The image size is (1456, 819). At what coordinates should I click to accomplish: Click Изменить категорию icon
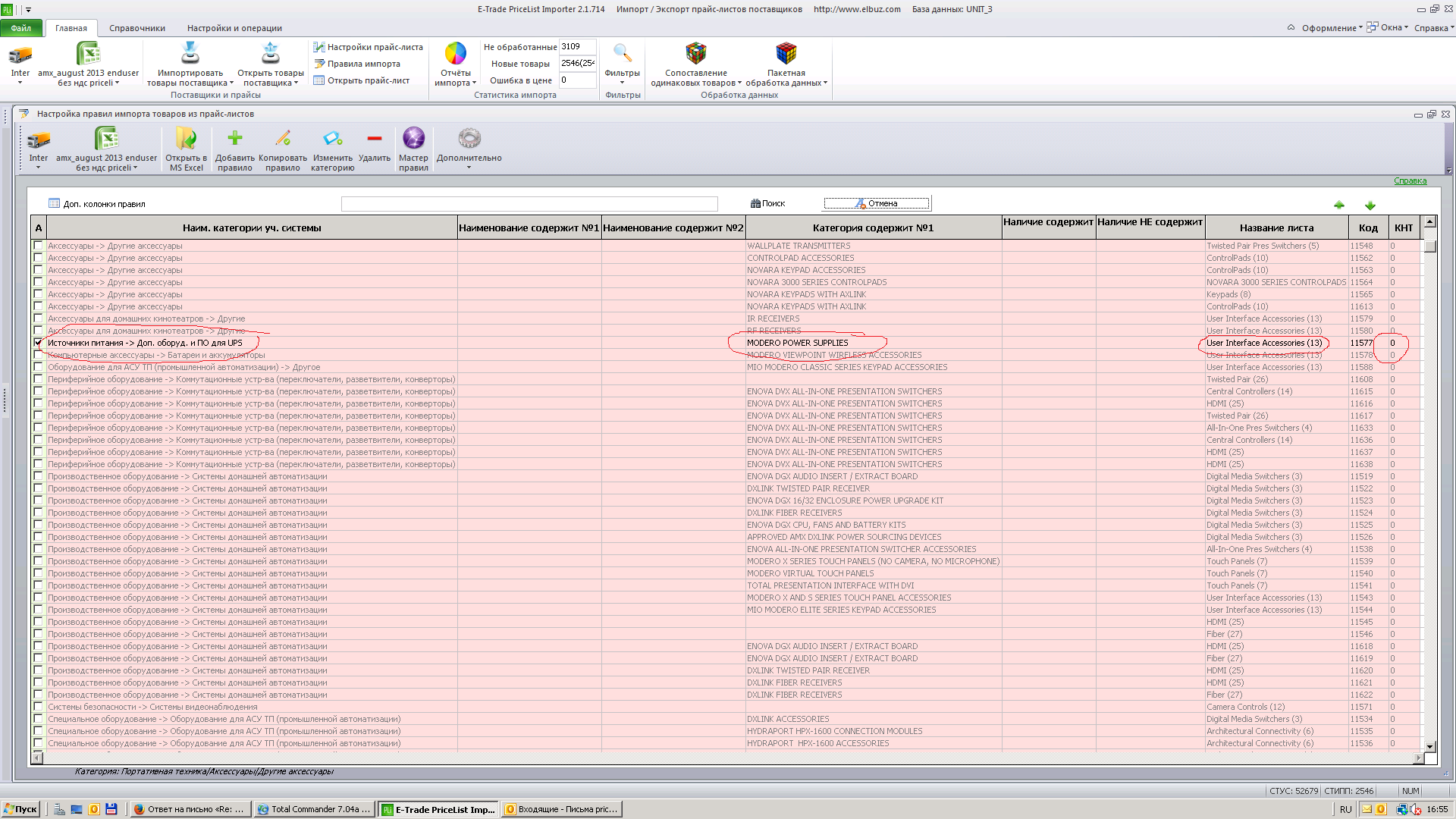click(x=333, y=138)
